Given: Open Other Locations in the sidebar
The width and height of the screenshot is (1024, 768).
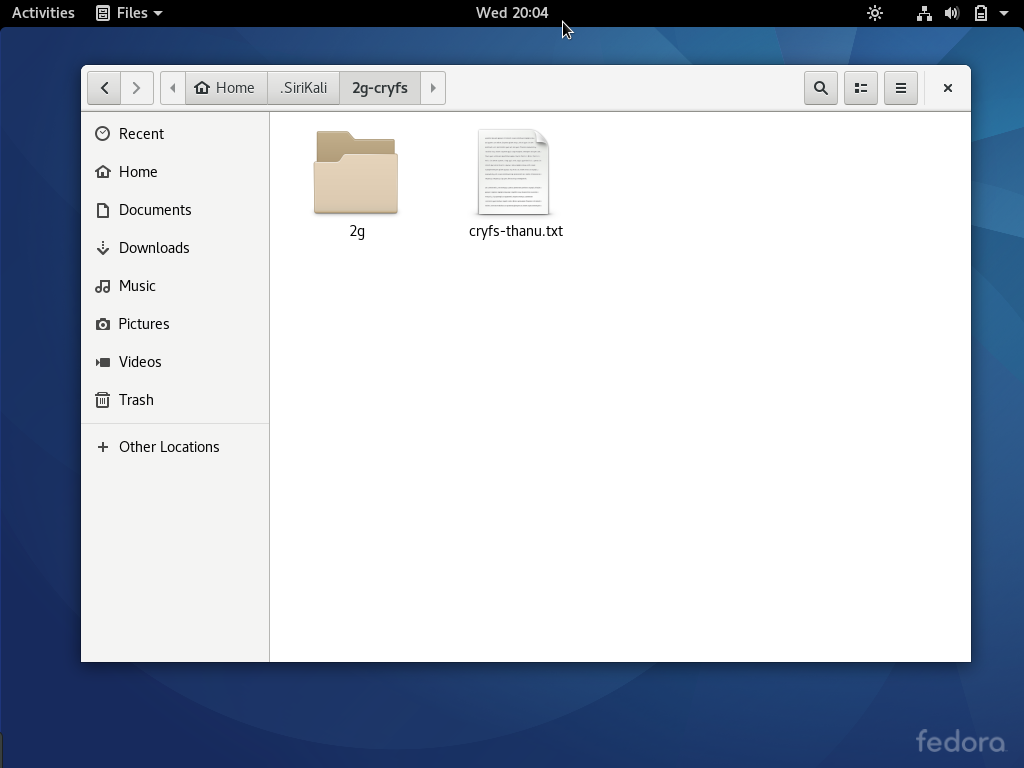Looking at the screenshot, I should [x=175, y=447].
